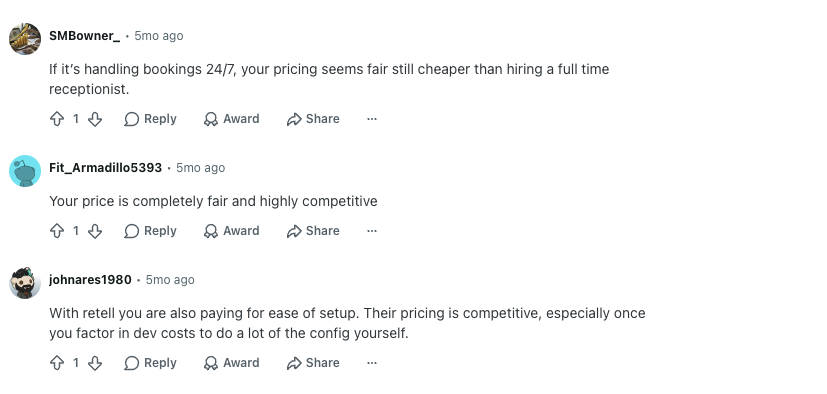Open more options on SMBowner_'s comment
Screen dimensions: 827x394
point(372,119)
